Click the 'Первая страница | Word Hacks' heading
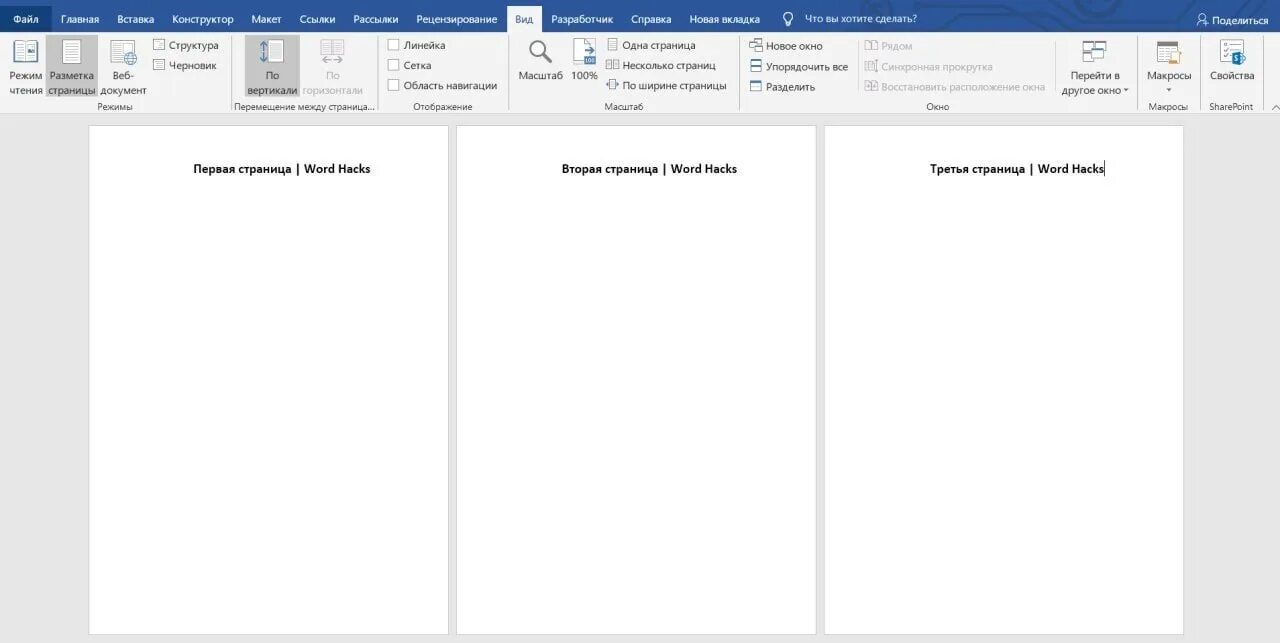 click(x=282, y=169)
